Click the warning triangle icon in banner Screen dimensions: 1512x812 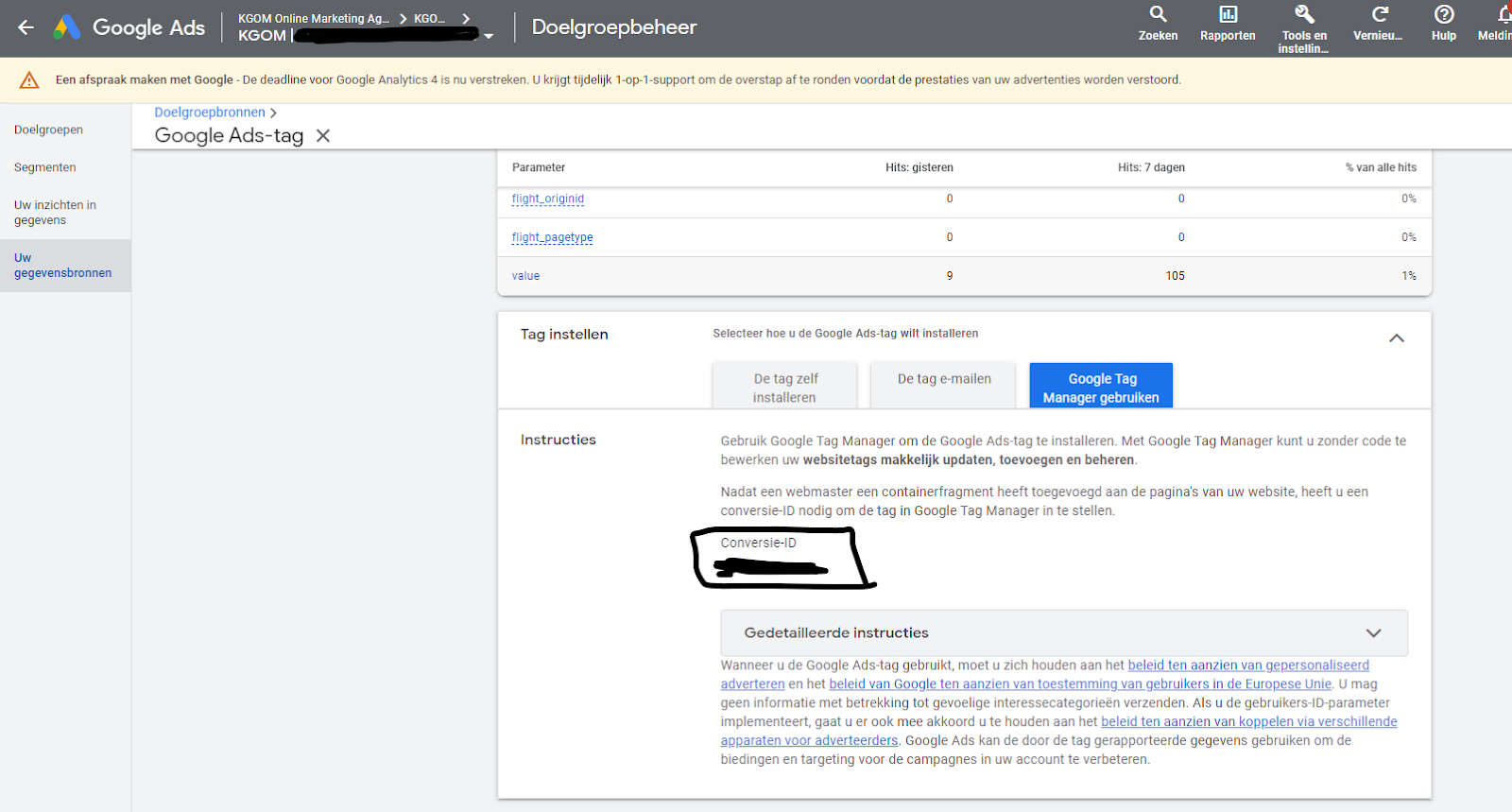(29, 80)
